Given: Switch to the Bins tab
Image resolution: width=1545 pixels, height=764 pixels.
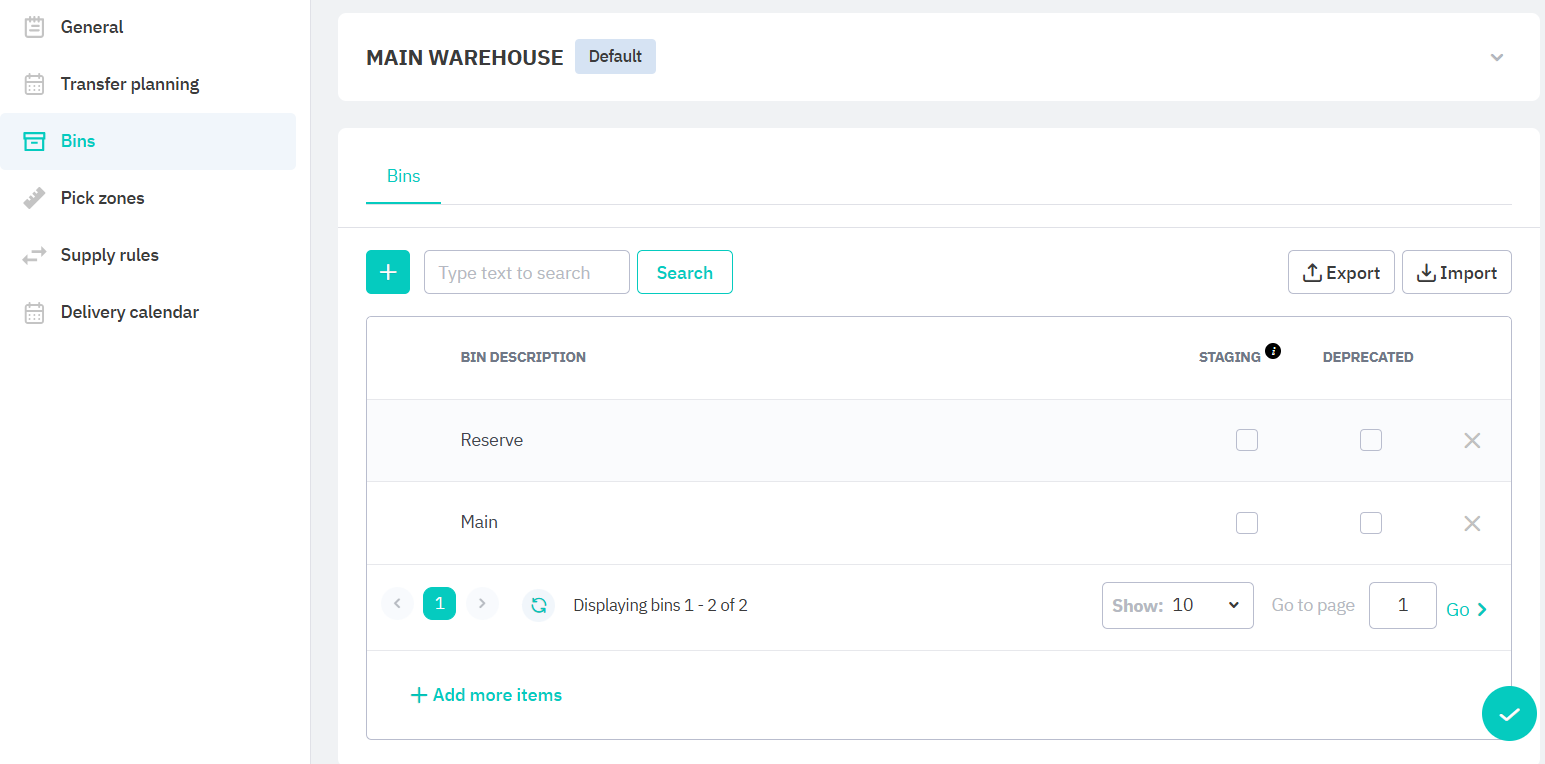Looking at the screenshot, I should click(x=403, y=176).
